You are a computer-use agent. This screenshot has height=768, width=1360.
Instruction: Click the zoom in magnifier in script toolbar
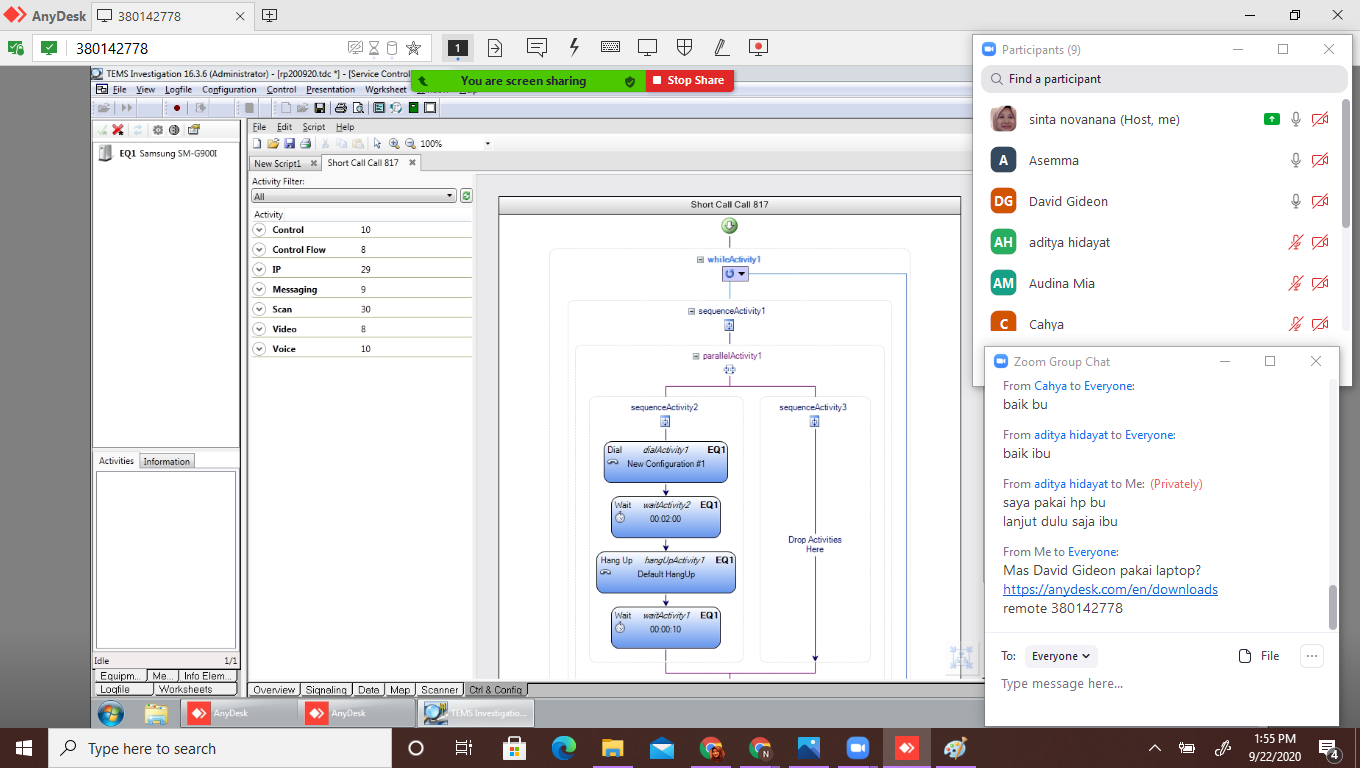click(394, 144)
